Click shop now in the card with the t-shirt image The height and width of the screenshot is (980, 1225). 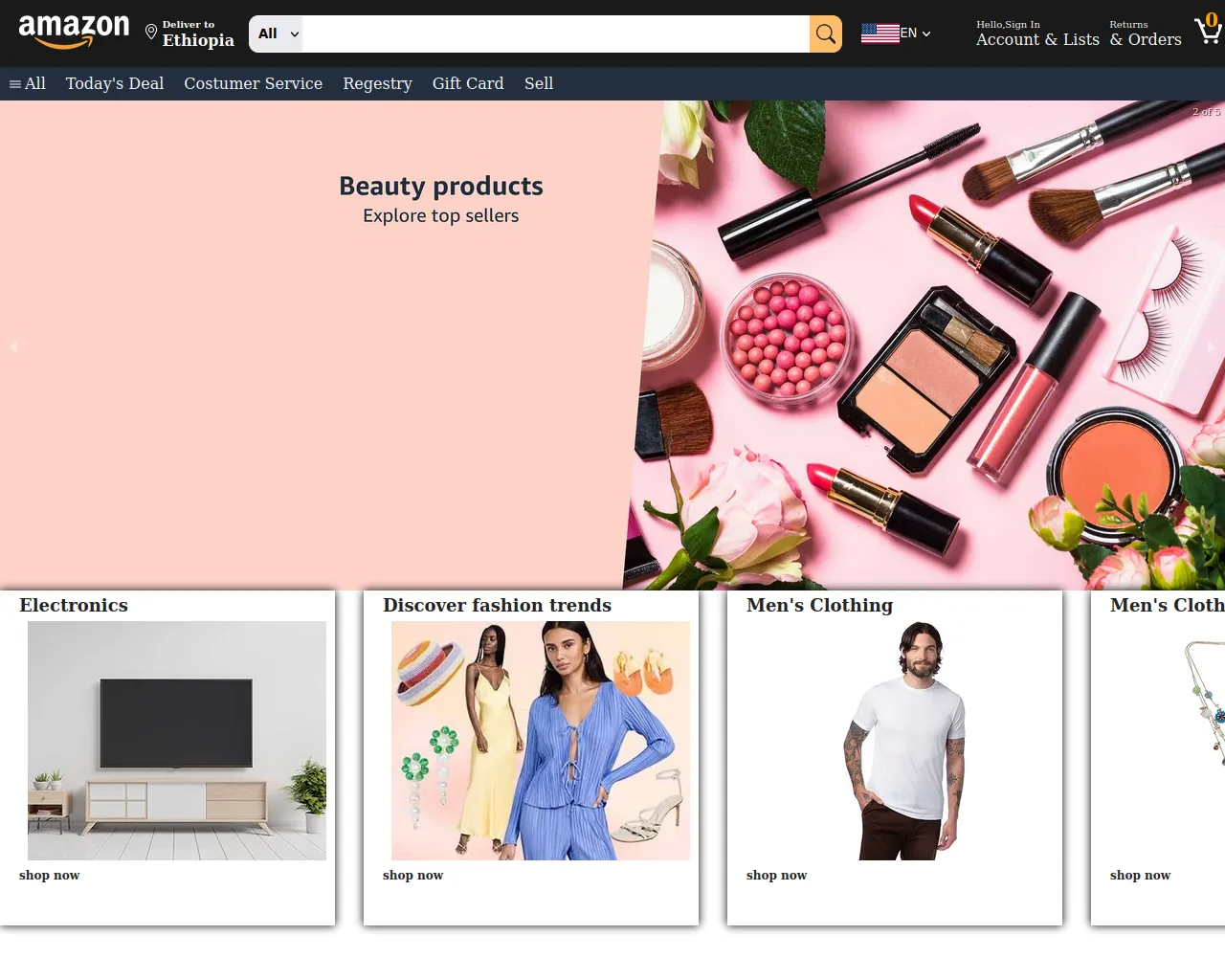[777, 875]
